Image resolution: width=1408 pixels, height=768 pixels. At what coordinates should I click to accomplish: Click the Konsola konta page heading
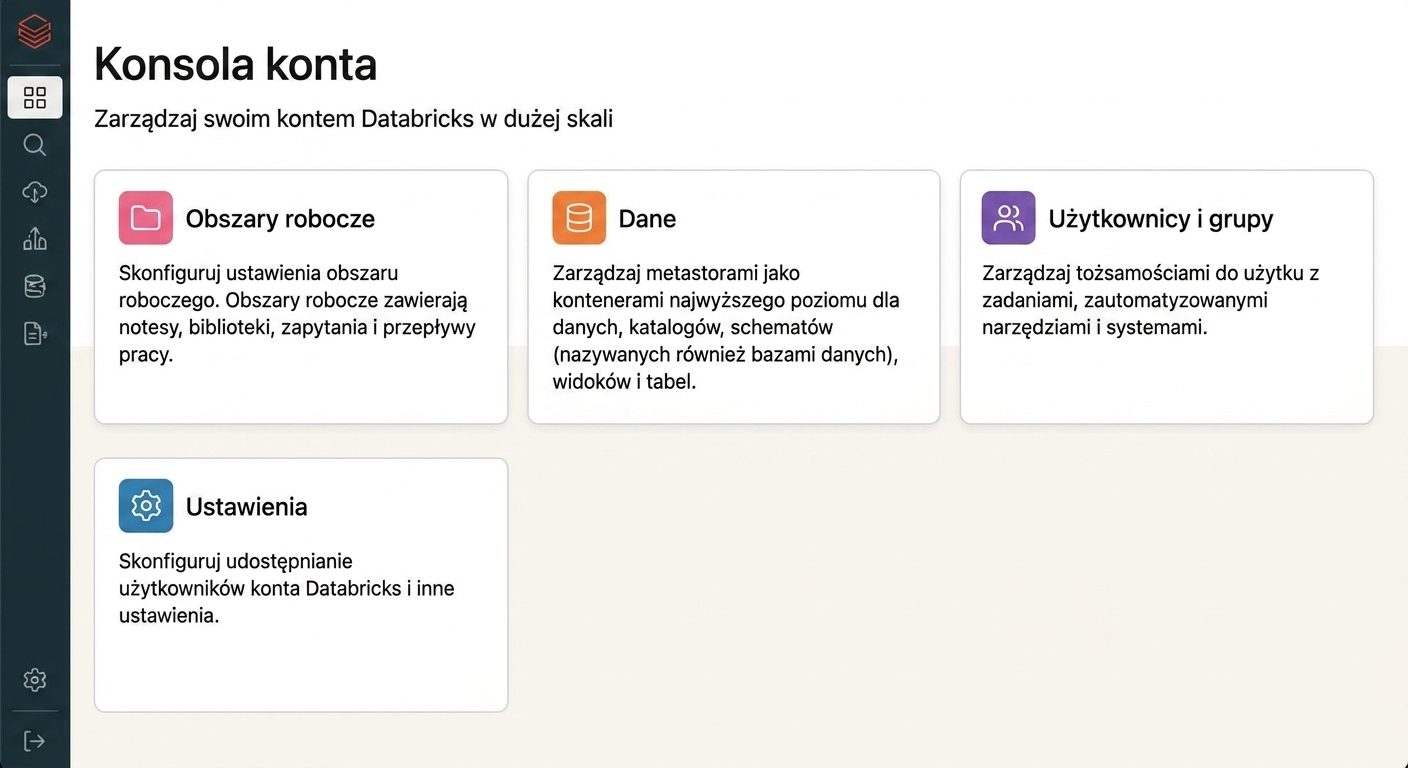click(x=236, y=65)
